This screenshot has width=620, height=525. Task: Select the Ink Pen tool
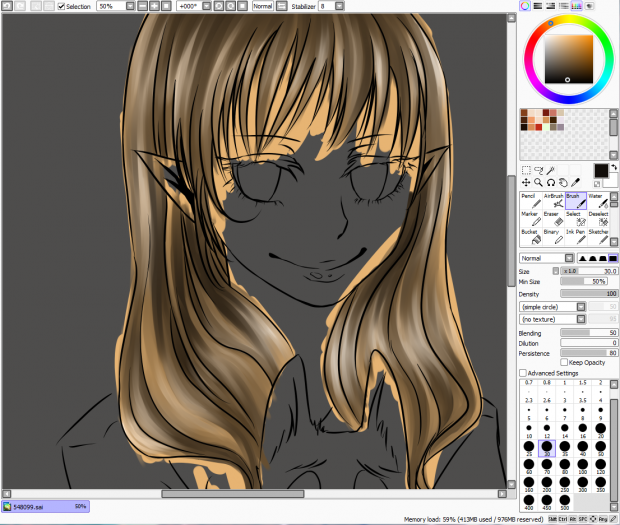(575, 236)
